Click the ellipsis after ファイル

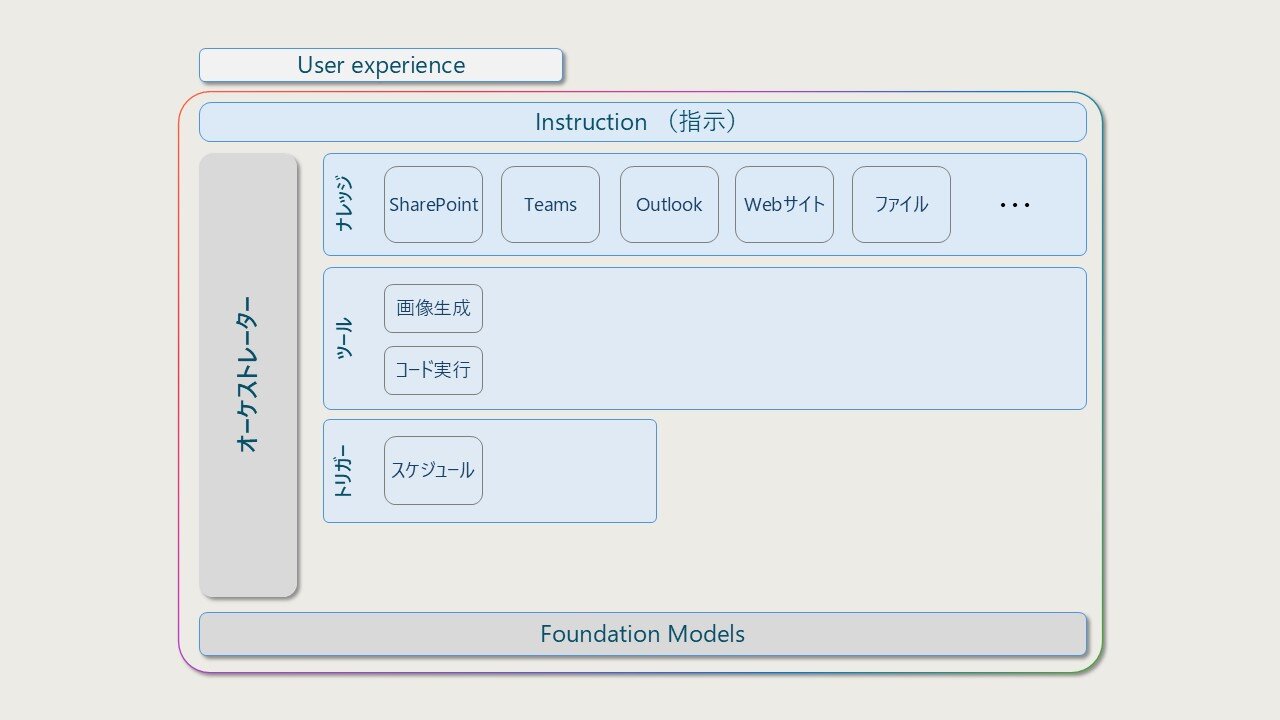click(x=1015, y=205)
